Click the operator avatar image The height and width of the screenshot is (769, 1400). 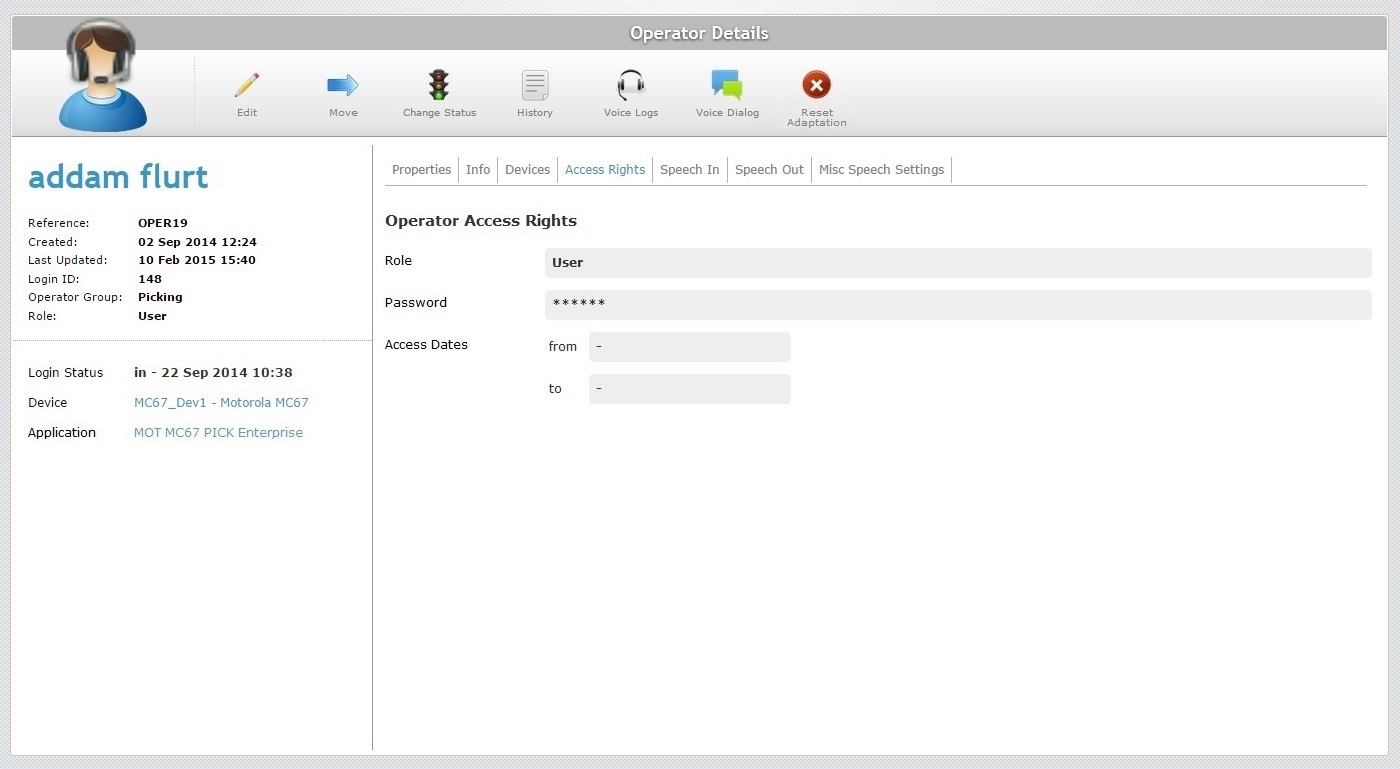pyautogui.click(x=102, y=76)
